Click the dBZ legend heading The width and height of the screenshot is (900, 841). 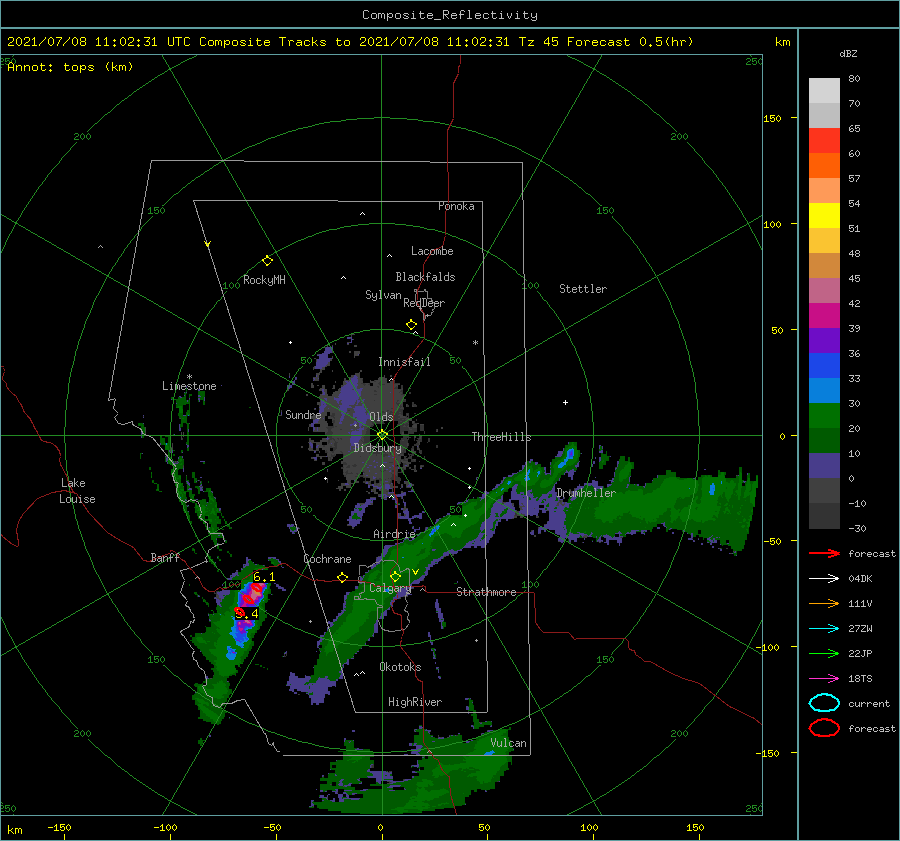(x=848, y=53)
